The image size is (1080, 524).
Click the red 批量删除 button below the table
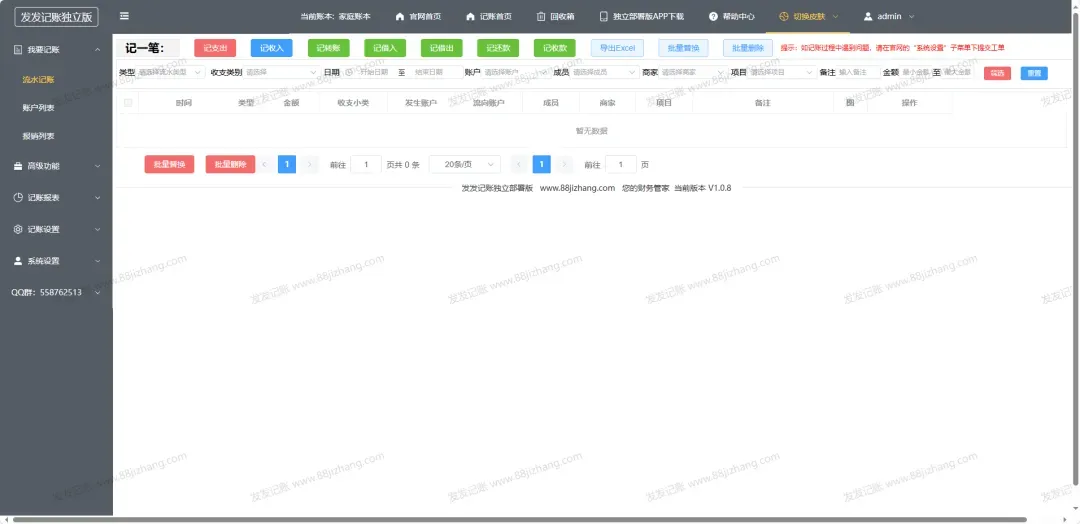(230, 165)
